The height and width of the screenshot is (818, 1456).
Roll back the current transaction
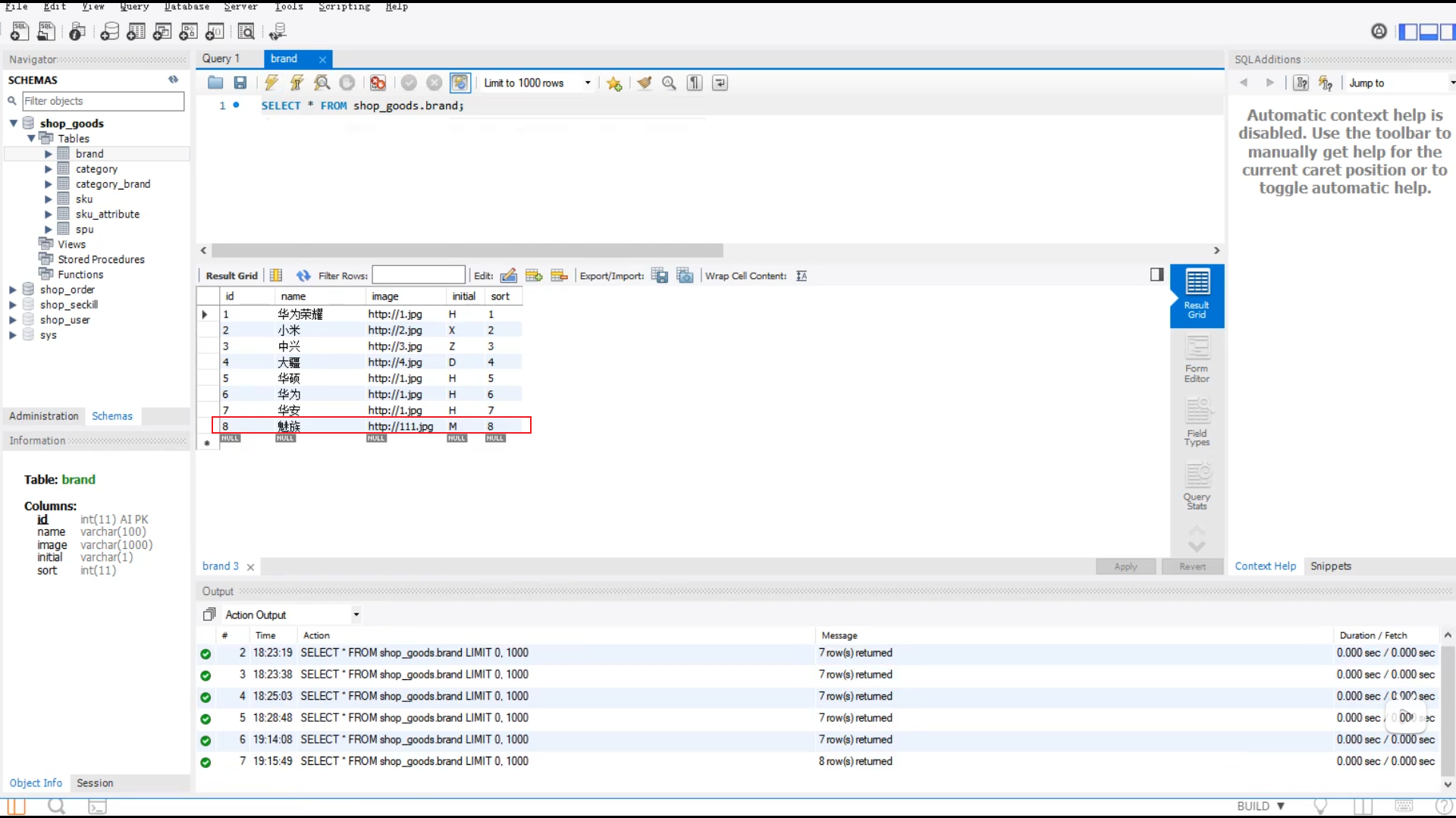coord(435,83)
